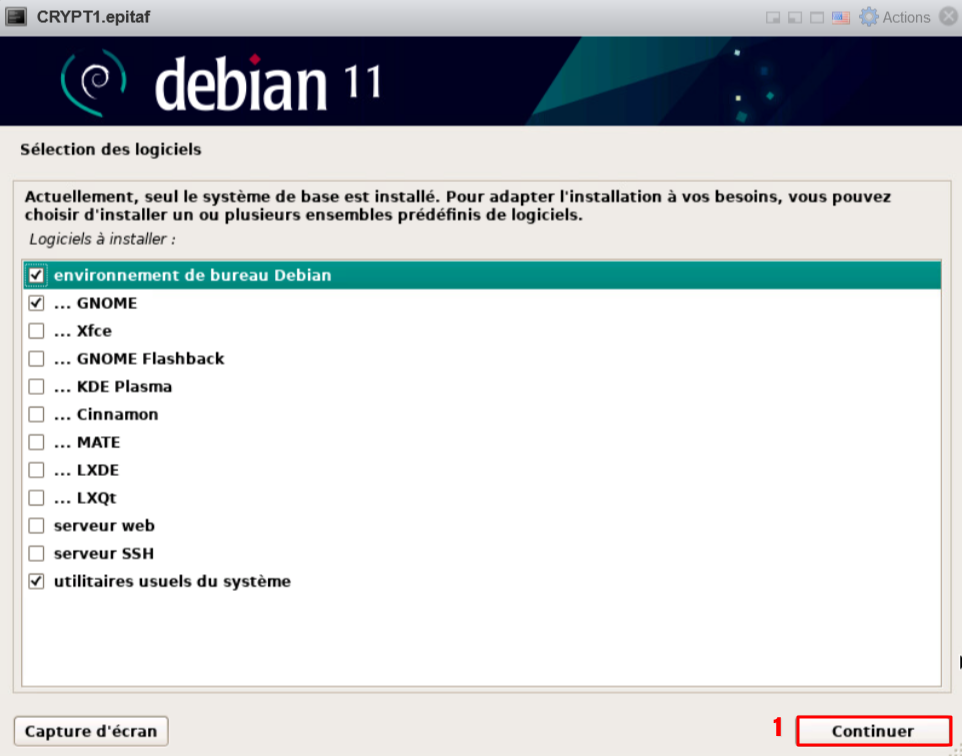Check the serveur SSH option
962x756 pixels.
tap(37, 553)
